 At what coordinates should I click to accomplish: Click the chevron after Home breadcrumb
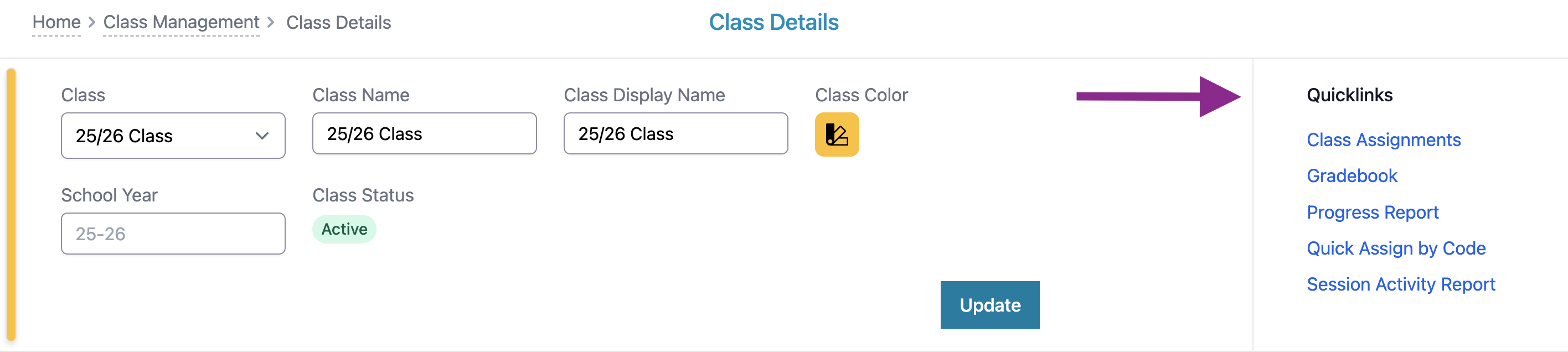(92, 23)
